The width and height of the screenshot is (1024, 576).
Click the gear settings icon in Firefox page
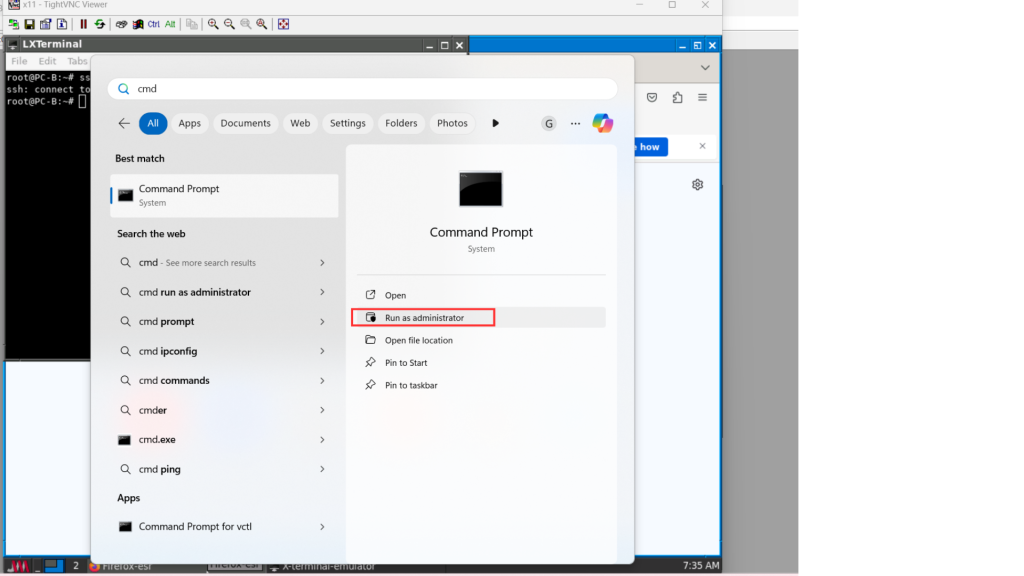coord(697,184)
